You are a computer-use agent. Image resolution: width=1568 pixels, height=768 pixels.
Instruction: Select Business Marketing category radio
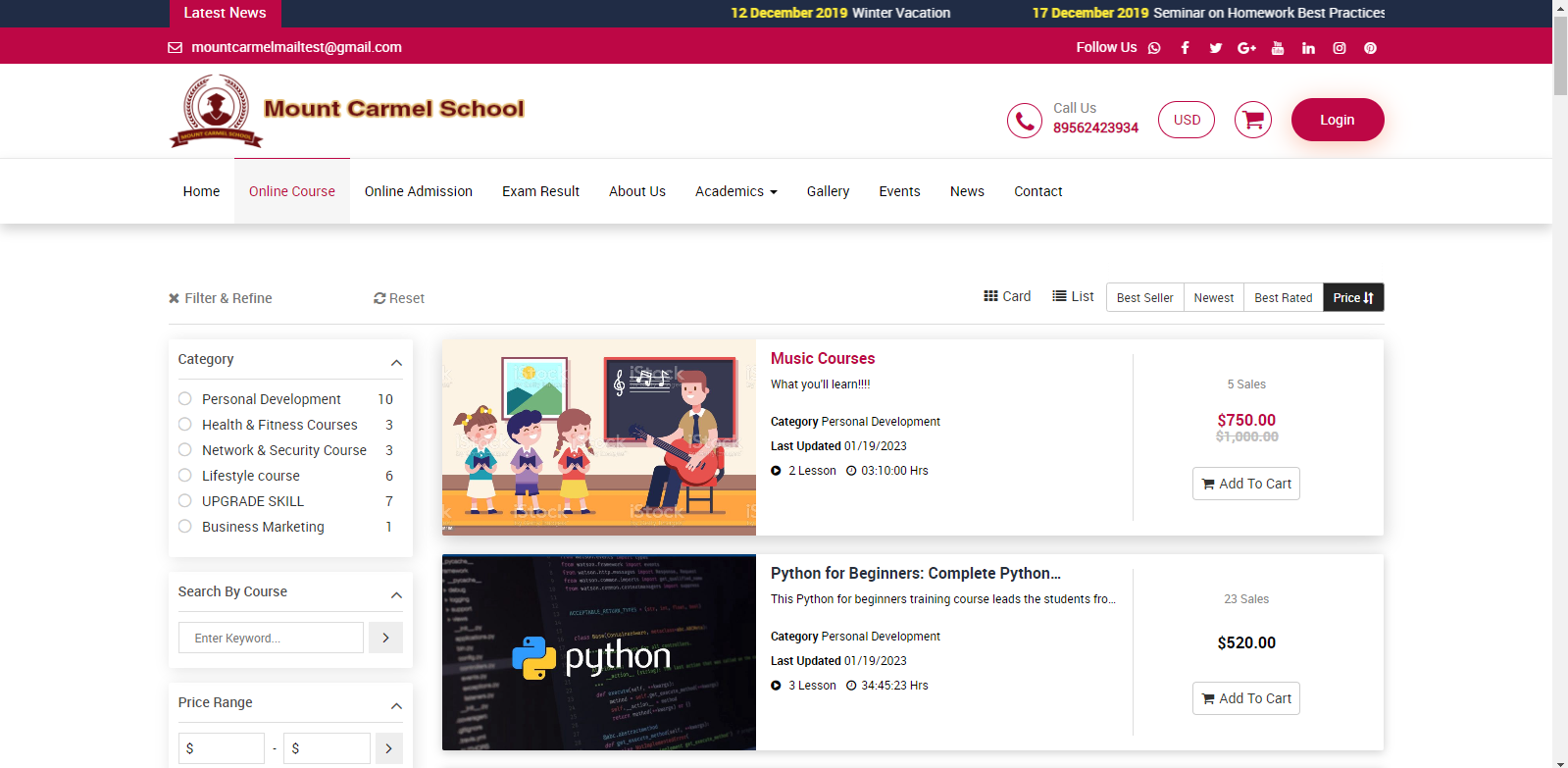coord(185,527)
